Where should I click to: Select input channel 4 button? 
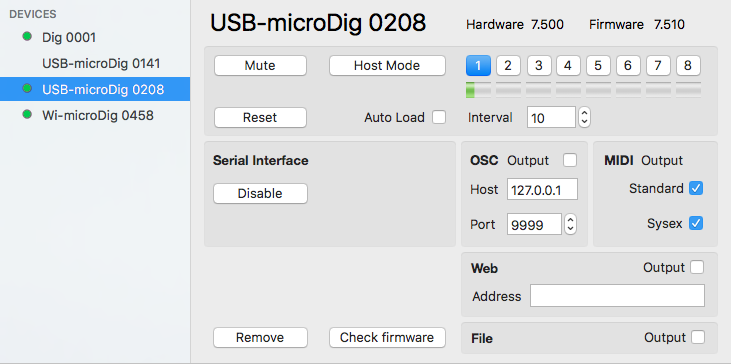pos(568,66)
